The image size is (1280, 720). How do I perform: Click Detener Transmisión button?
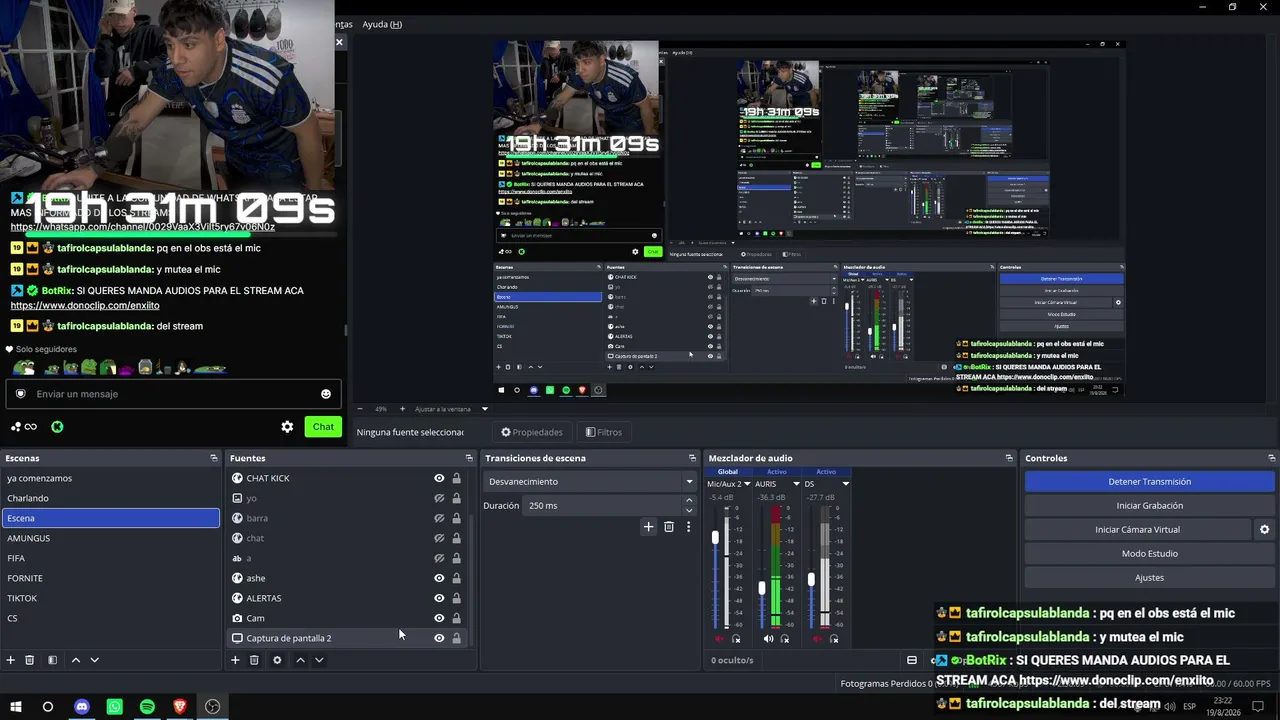[x=1149, y=482]
